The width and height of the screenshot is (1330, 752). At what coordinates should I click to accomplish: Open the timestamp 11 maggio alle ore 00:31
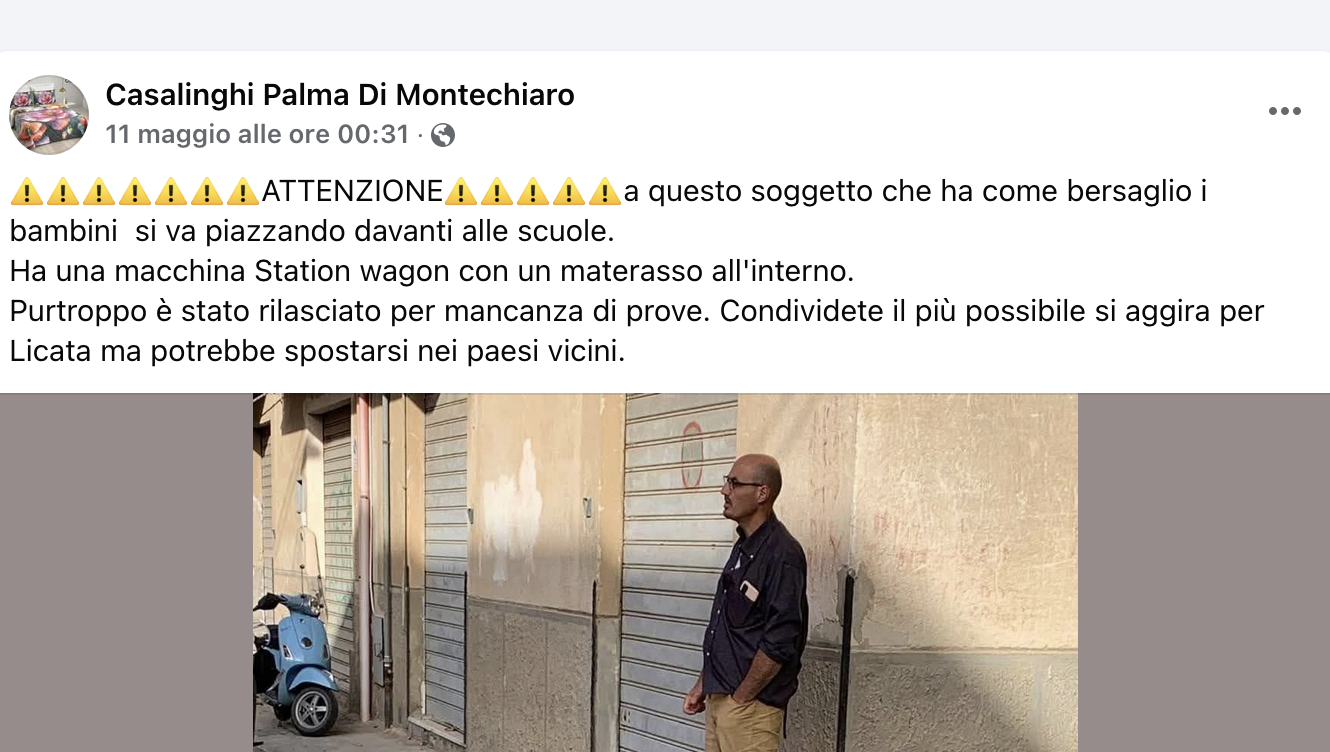pos(257,134)
